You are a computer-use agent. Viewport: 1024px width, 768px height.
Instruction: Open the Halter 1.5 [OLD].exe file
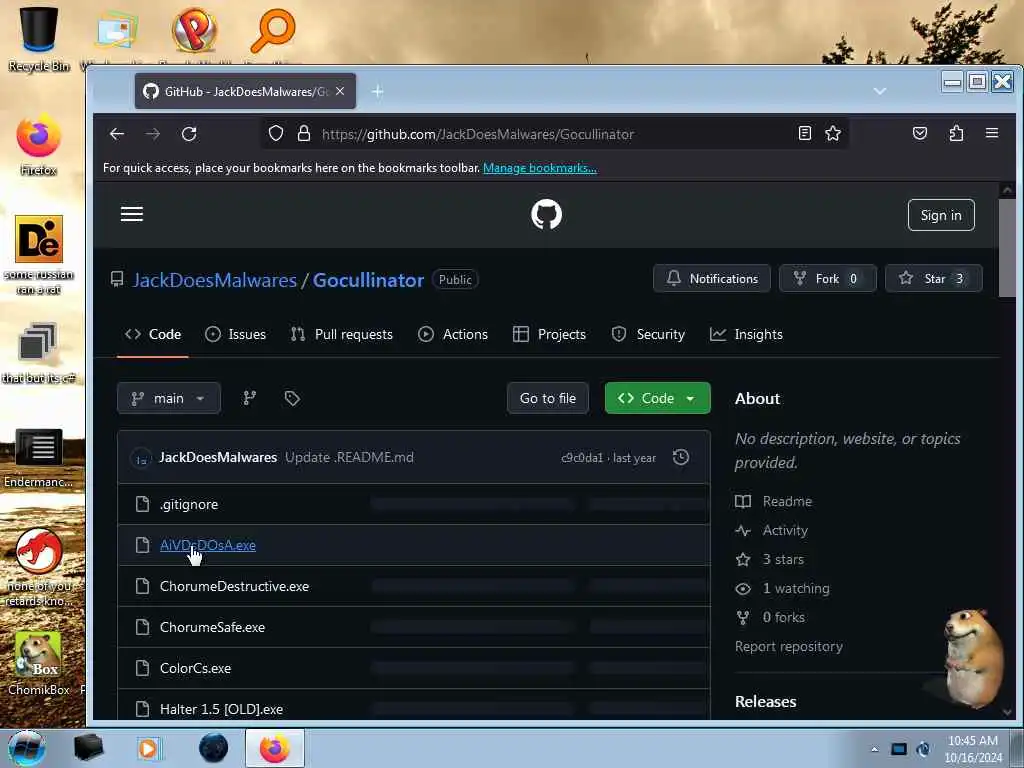(x=221, y=709)
